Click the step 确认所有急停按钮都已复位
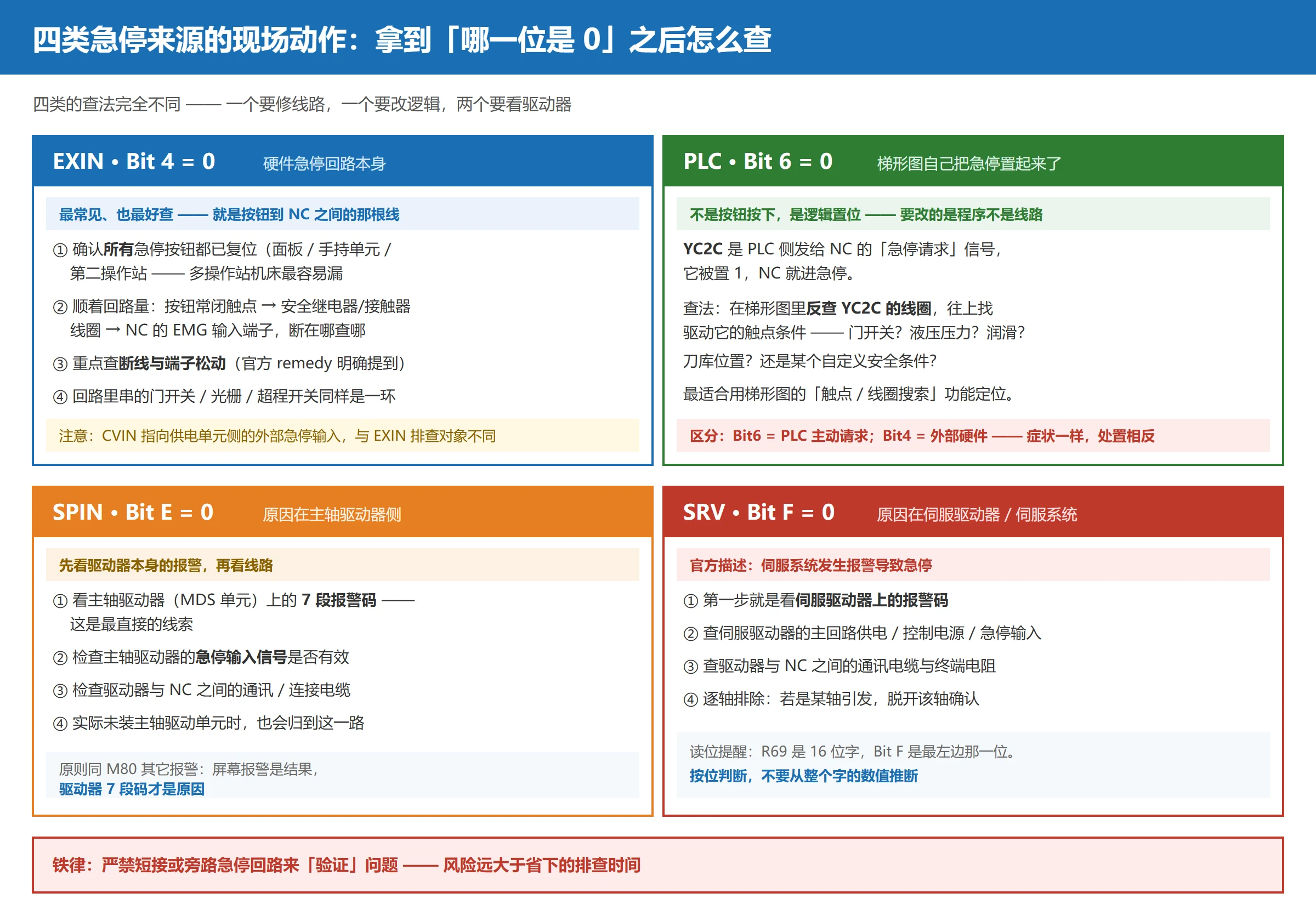The image size is (1316, 910). point(223,261)
